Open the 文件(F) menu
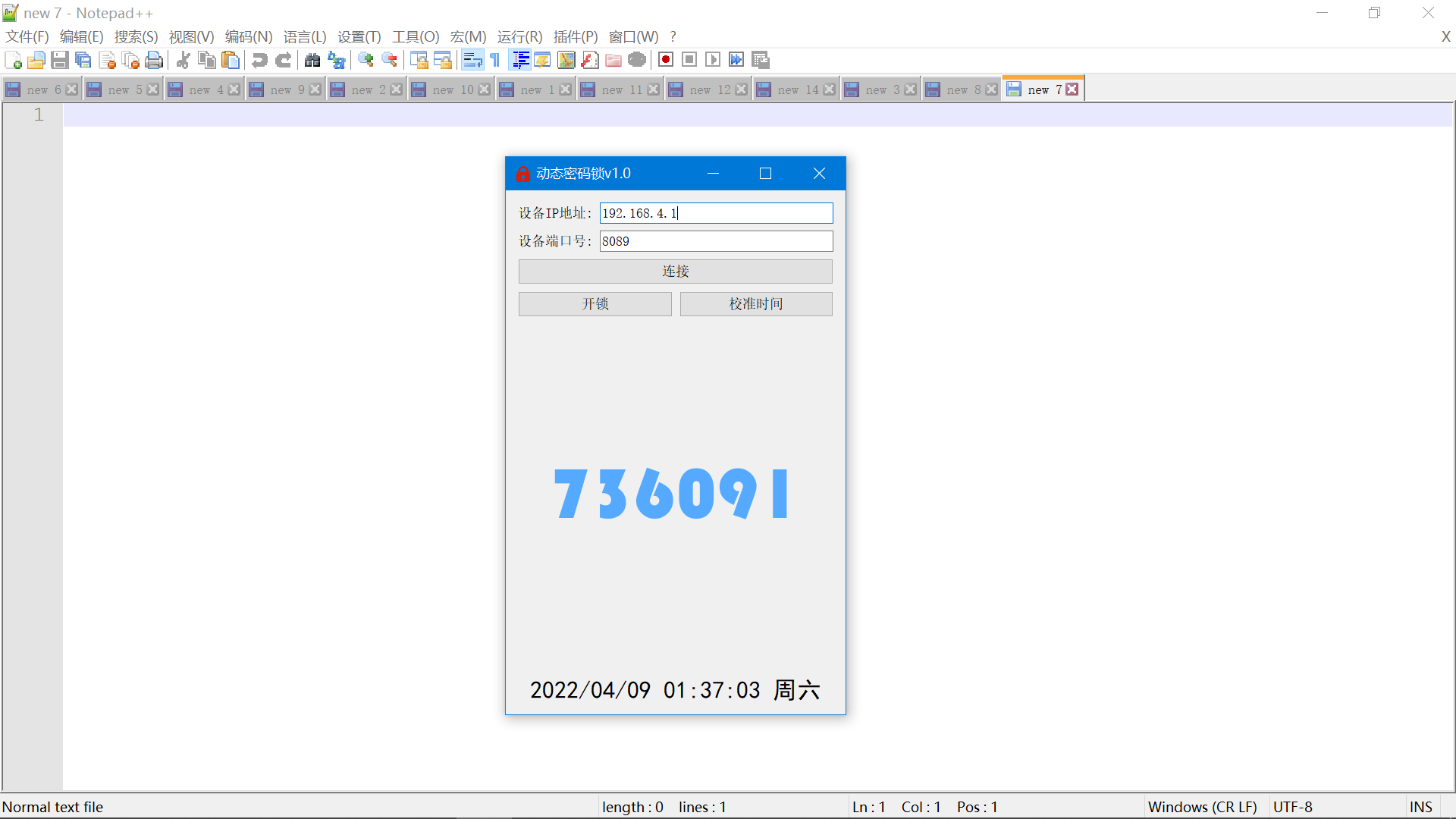Image resolution: width=1456 pixels, height=819 pixels. pyautogui.click(x=27, y=36)
